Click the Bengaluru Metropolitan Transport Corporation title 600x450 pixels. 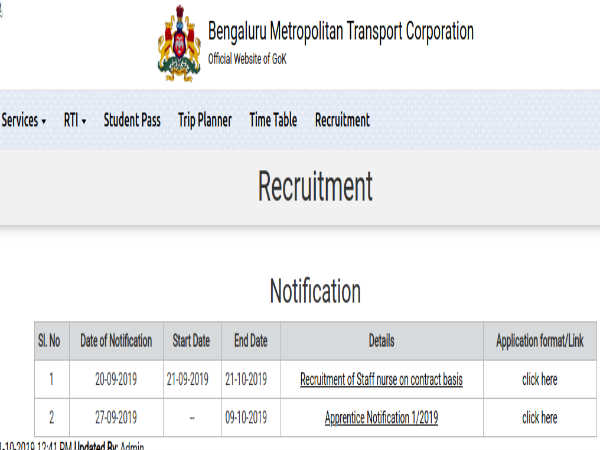point(341,31)
